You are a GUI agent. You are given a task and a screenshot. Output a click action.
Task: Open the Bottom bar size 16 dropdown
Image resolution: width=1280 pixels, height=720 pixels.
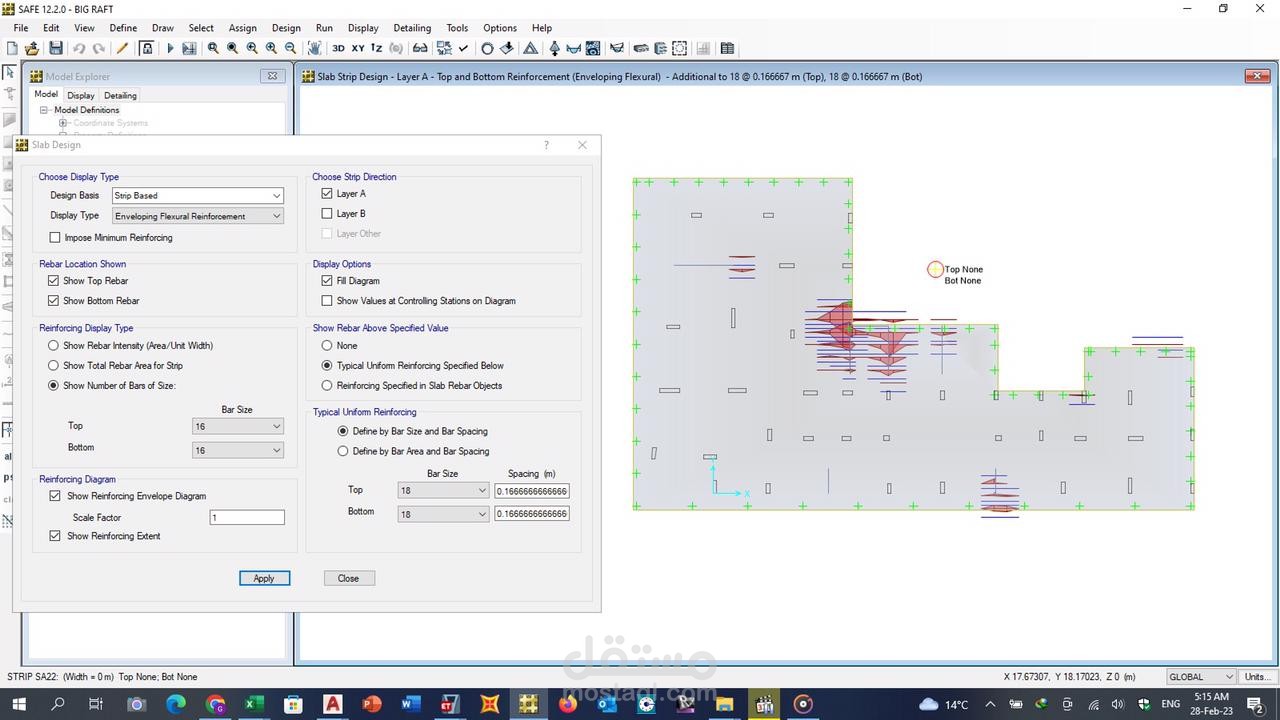click(x=238, y=450)
